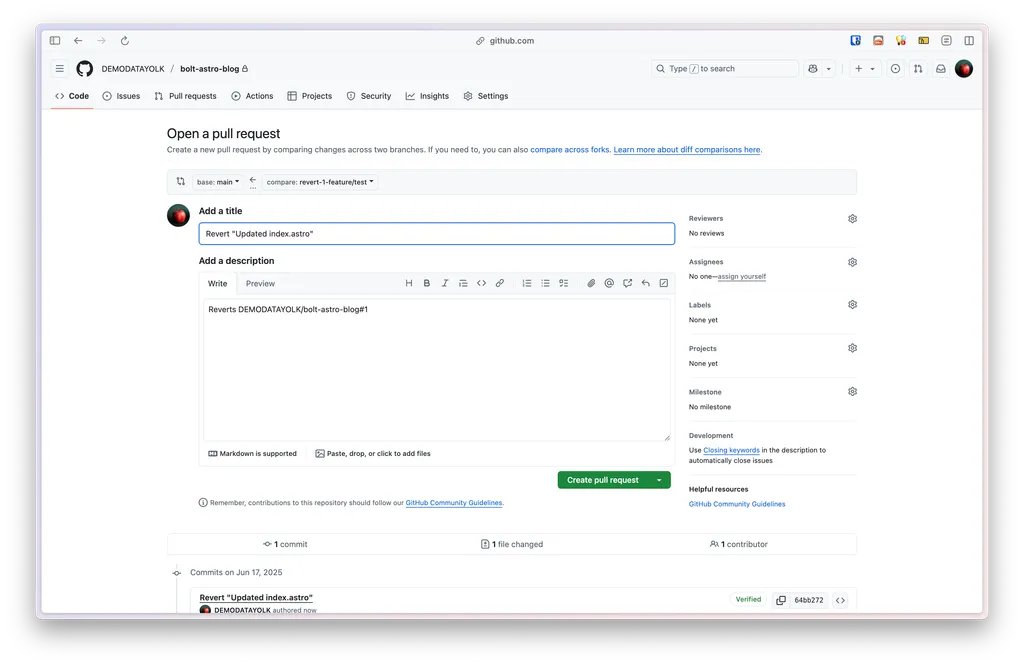Open Projects settings gear
The height and width of the screenshot is (666, 1024).
tap(852, 349)
